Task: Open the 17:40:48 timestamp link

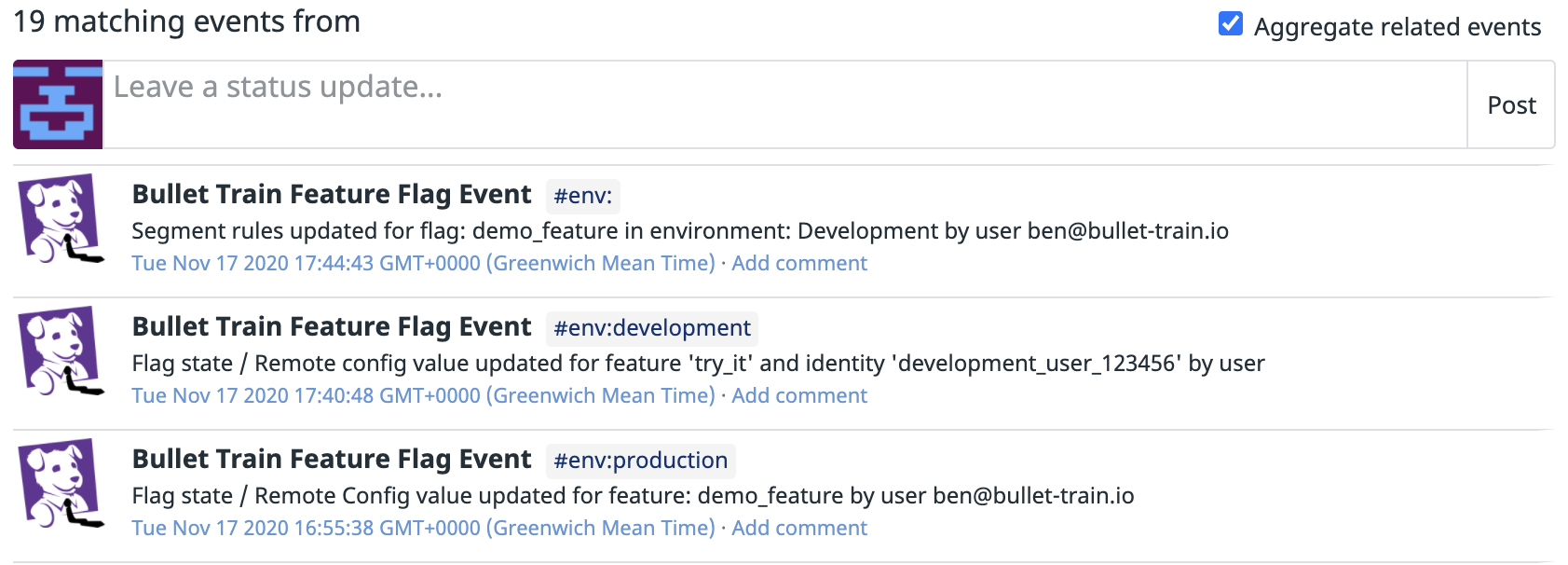Action: 423,396
